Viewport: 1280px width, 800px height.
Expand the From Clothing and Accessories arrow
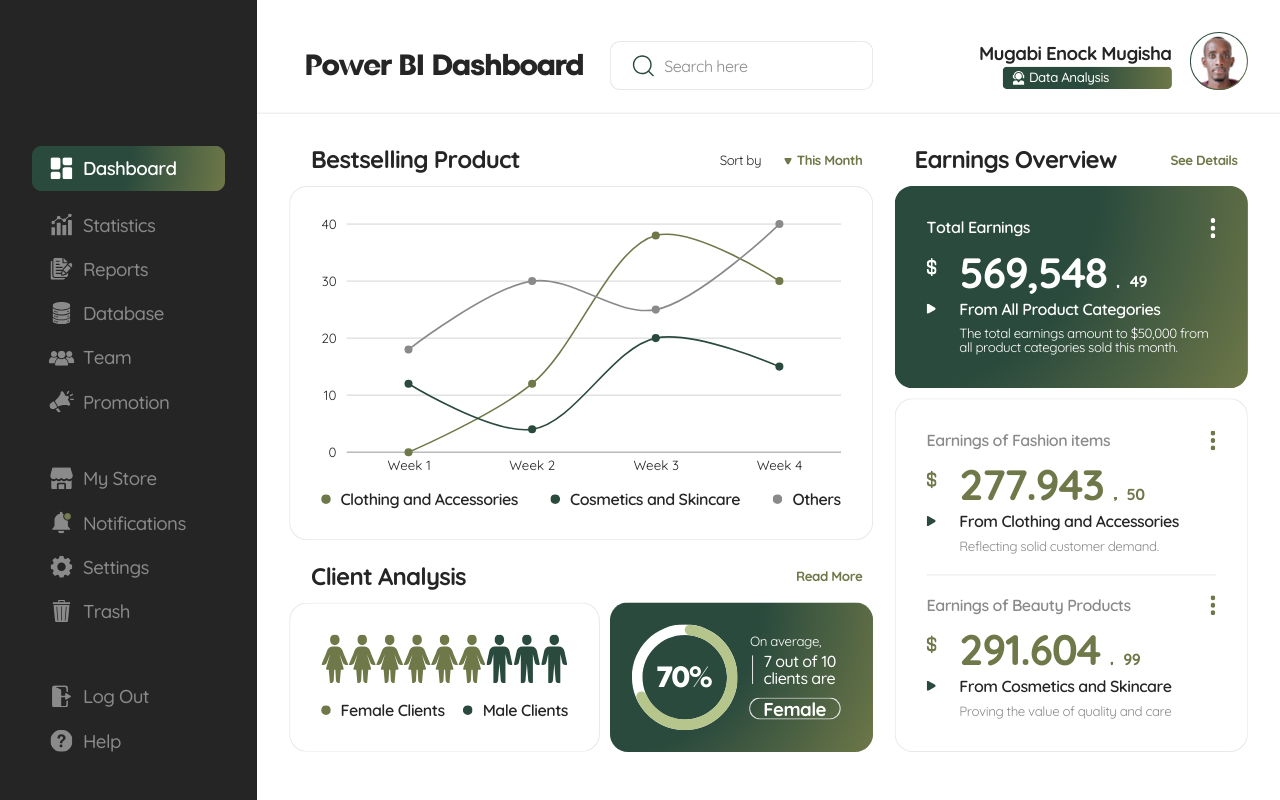tap(931, 521)
